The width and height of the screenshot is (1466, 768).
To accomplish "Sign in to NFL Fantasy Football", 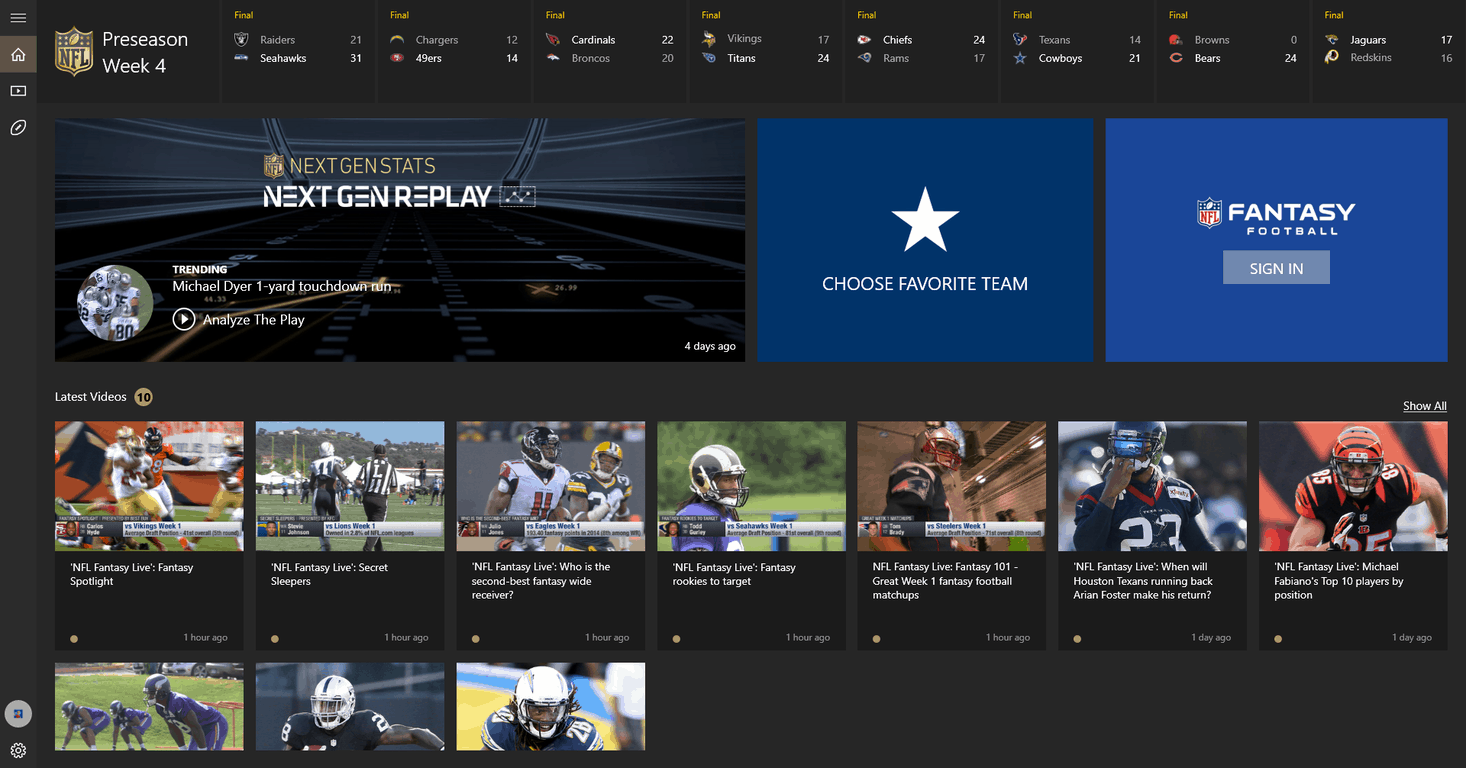I will click(1276, 268).
